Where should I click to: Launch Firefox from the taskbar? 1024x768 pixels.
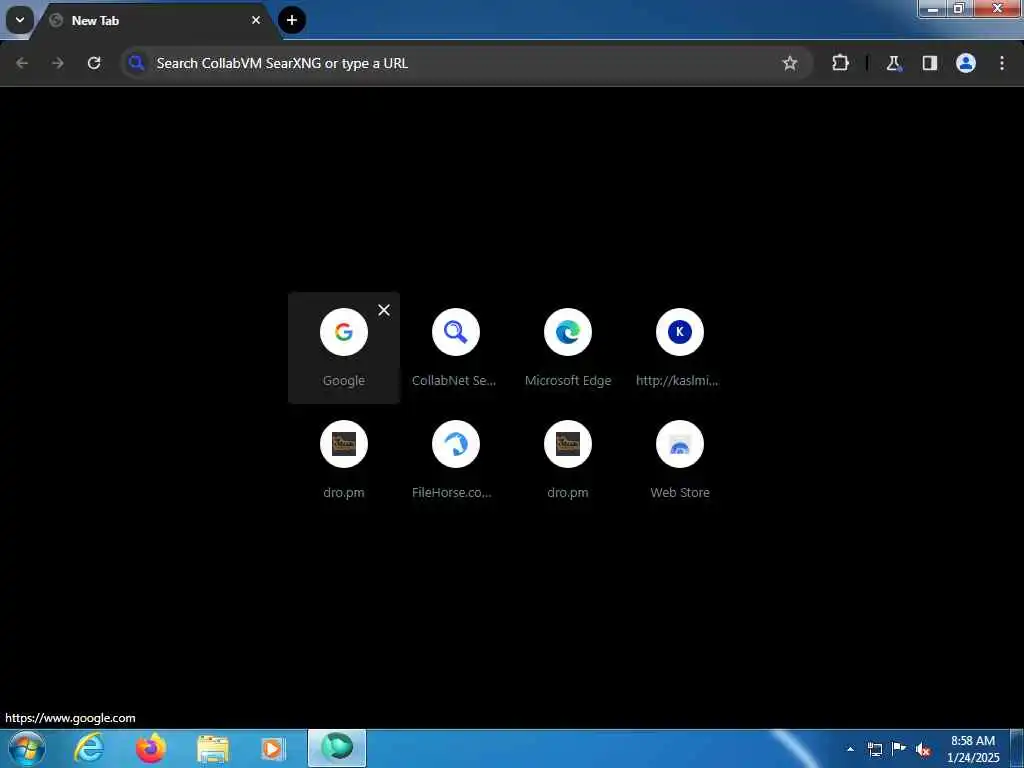(x=150, y=748)
